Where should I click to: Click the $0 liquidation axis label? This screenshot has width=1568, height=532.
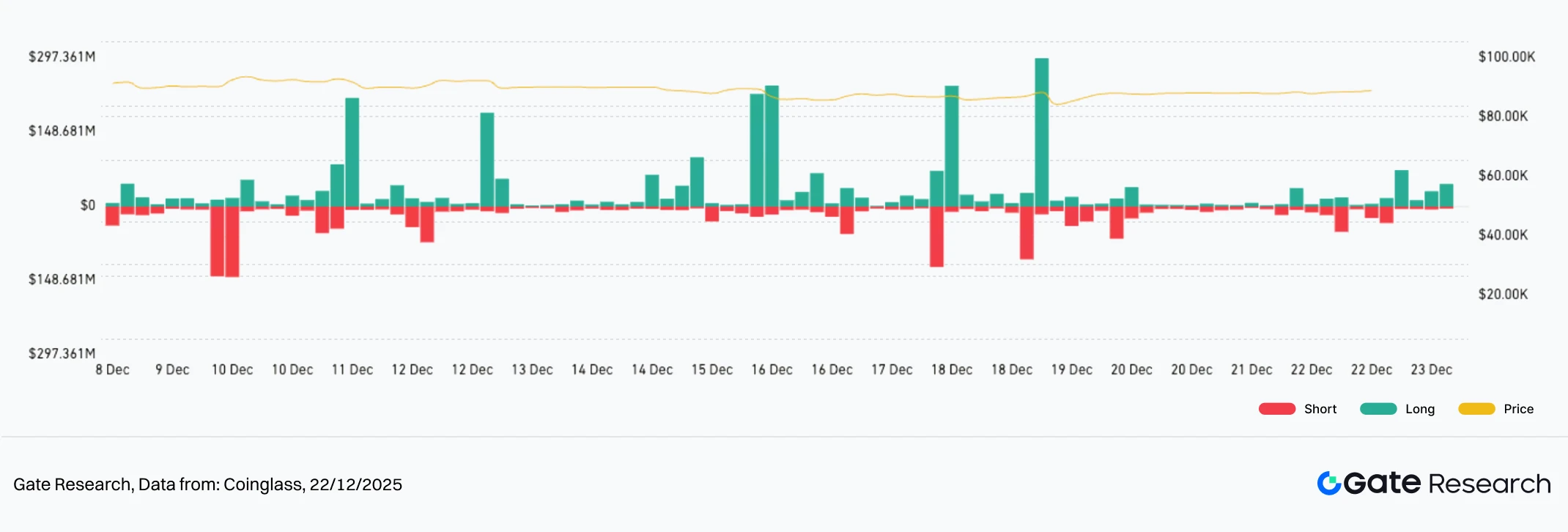coord(88,205)
